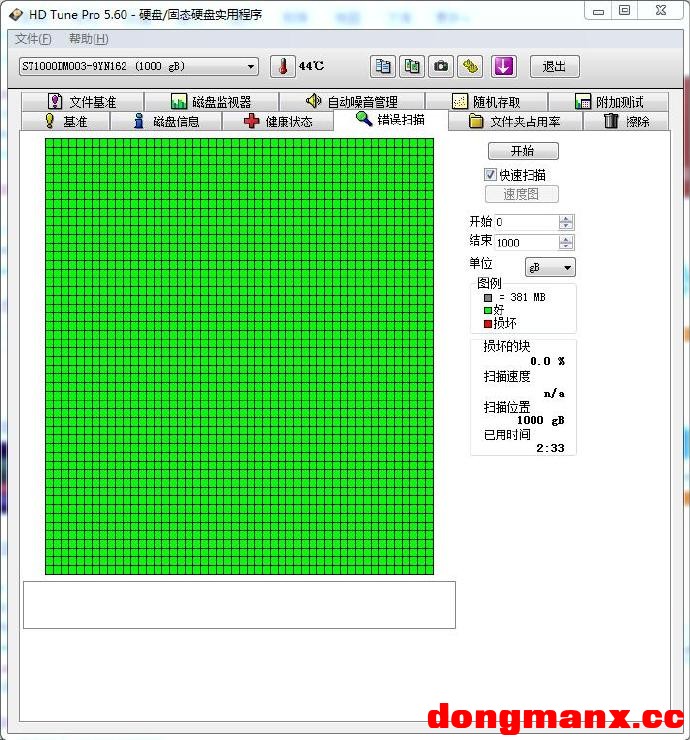Click the thermometer temperature icon
This screenshot has height=740, width=690.
tap(283, 67)
